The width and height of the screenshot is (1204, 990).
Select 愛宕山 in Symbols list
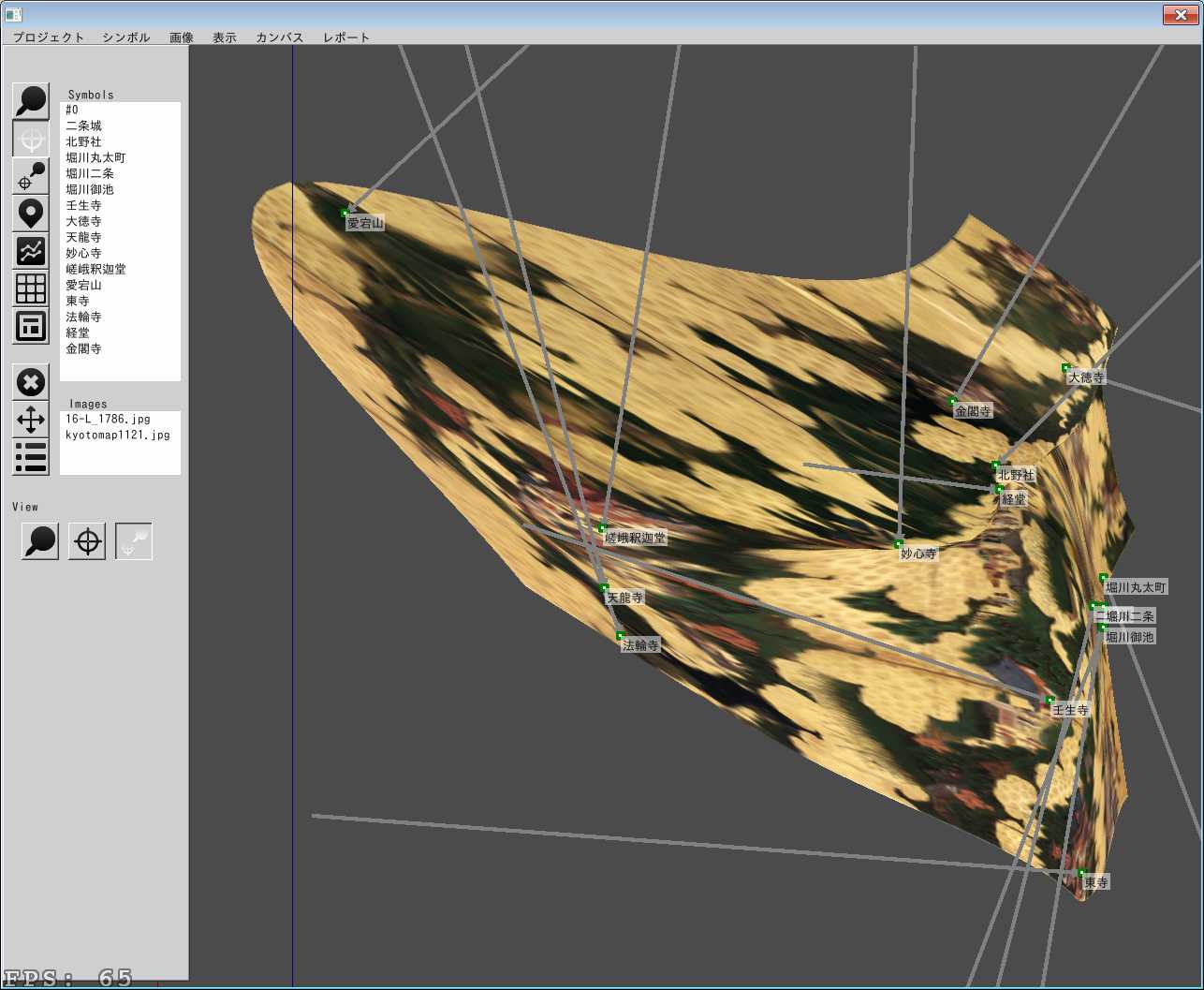[120, 285]
